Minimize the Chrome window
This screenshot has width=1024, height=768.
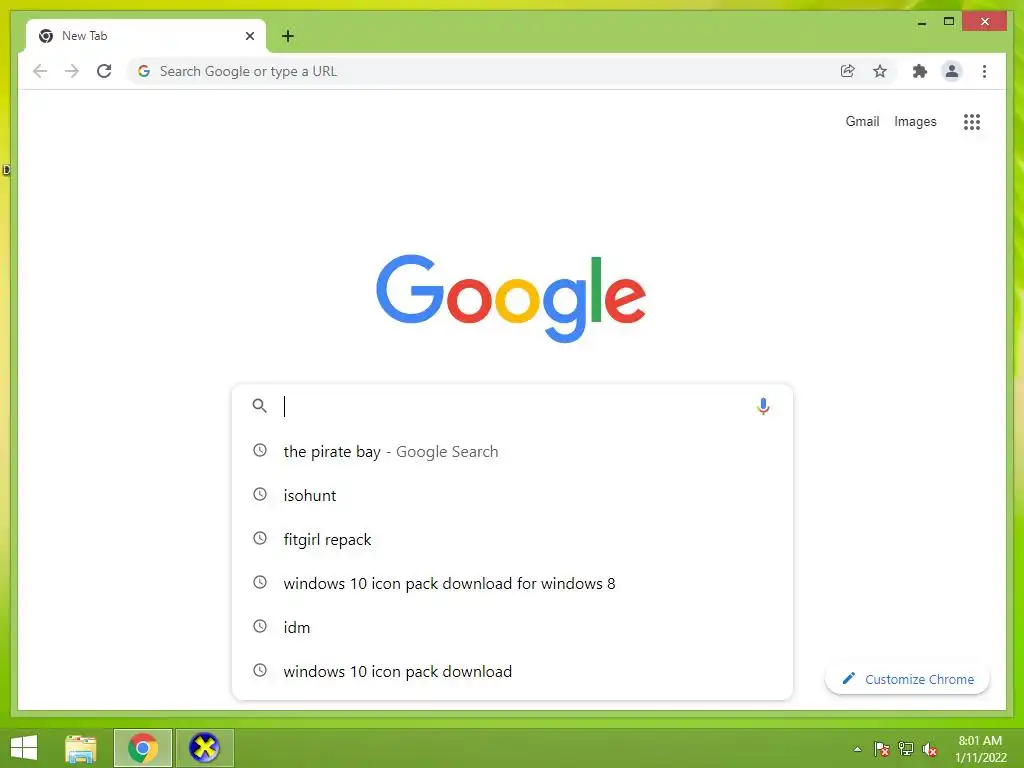point(921,22)
